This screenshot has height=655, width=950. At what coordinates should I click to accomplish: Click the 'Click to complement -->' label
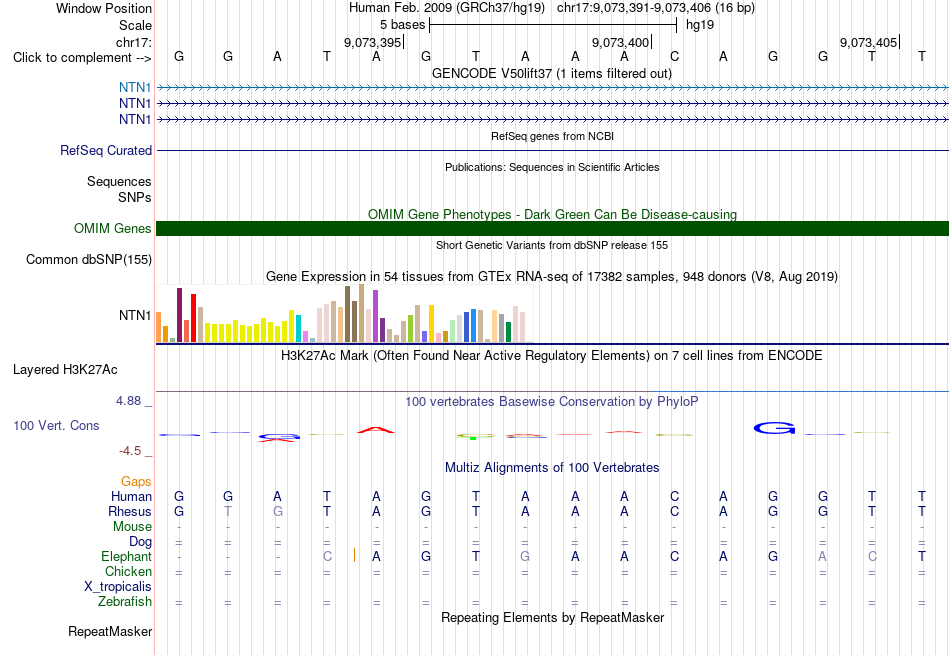pos(82,58)
